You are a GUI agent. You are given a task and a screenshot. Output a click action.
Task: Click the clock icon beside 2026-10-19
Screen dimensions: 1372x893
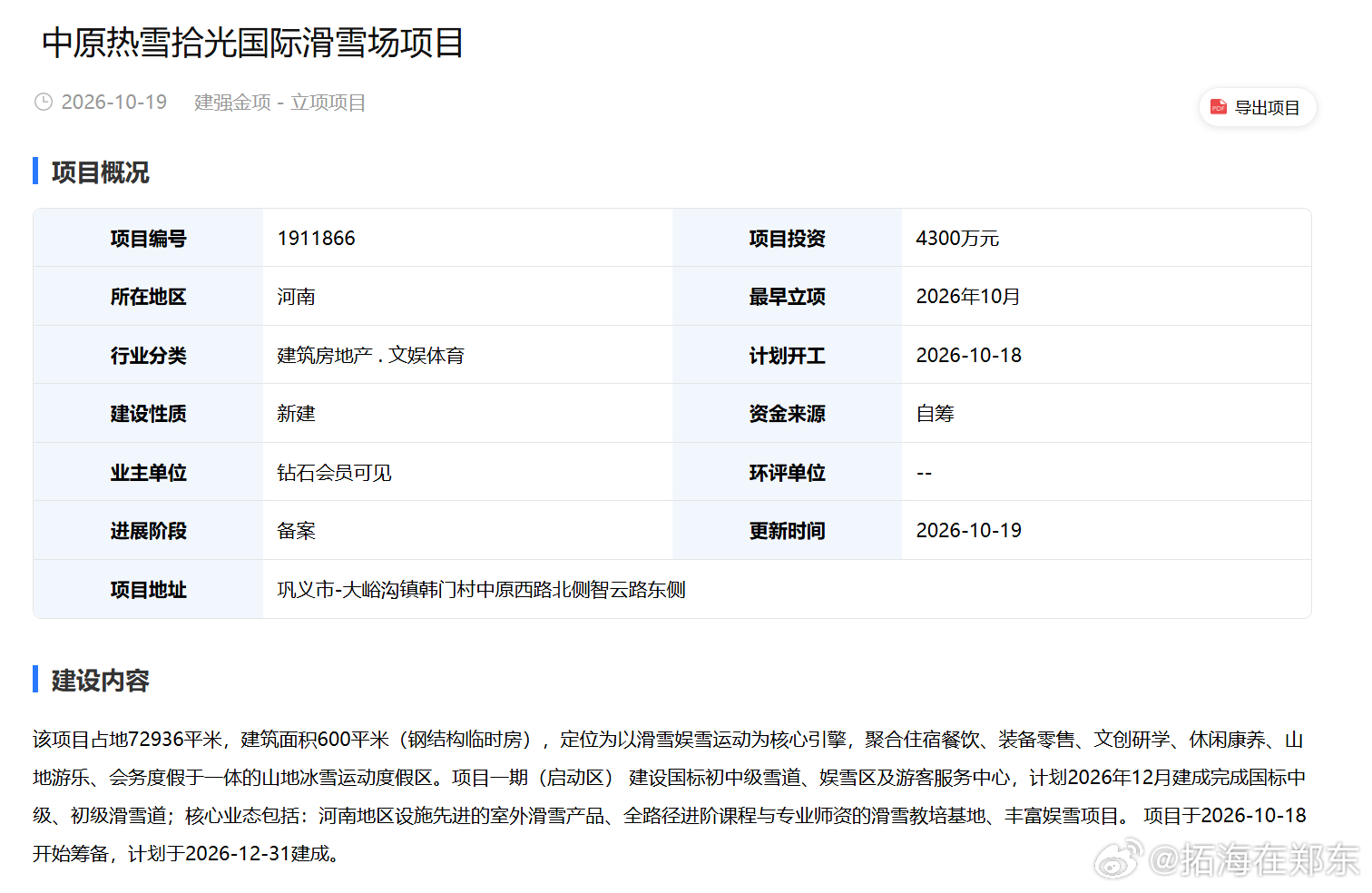click(44, 103)
